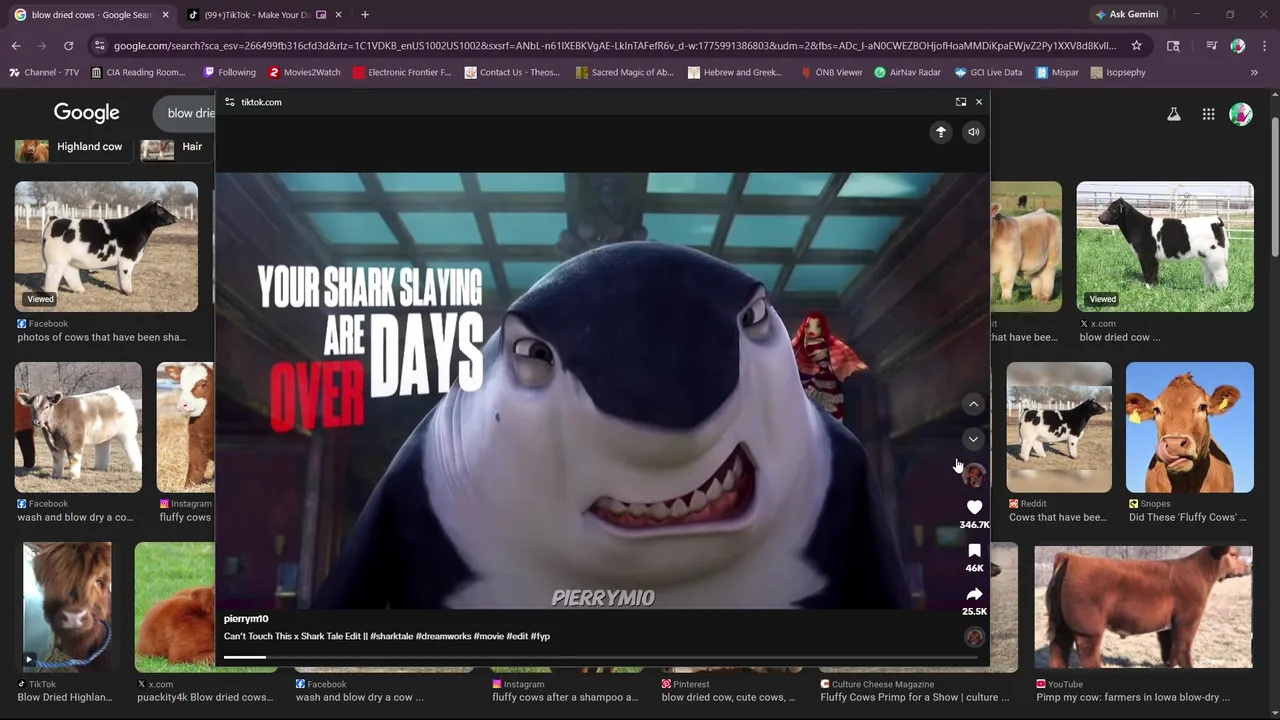Click the Google logo
This screenshot has width=1280, height=720.
[x=87, y=113]
